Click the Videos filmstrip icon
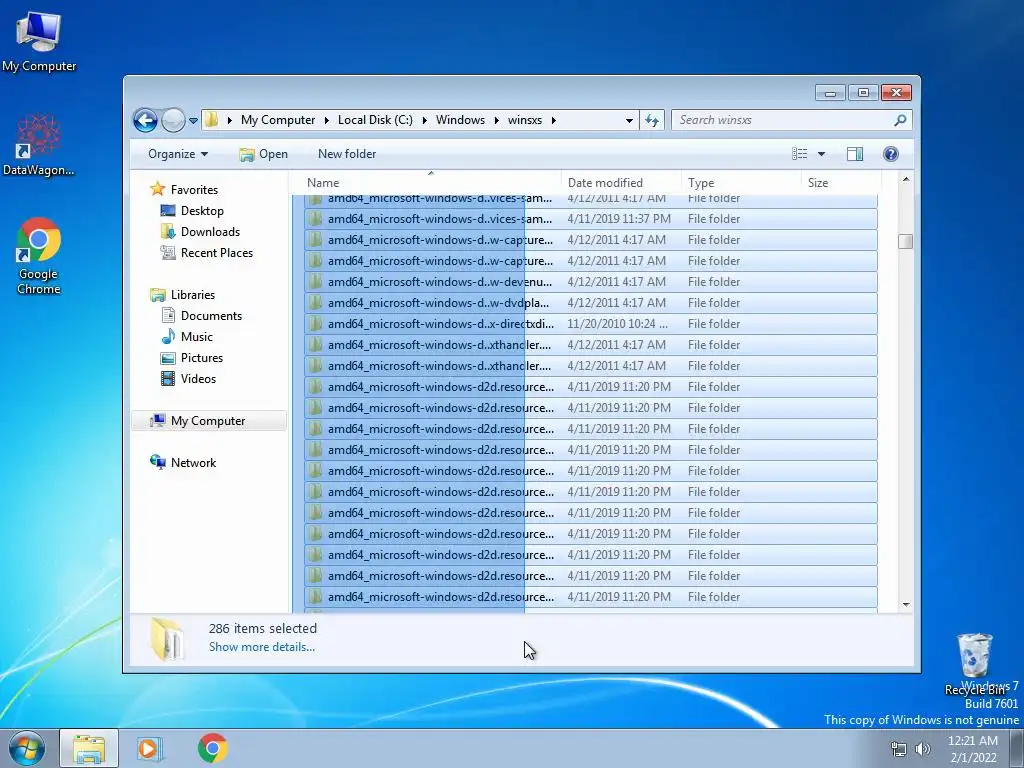 (168, 378)
